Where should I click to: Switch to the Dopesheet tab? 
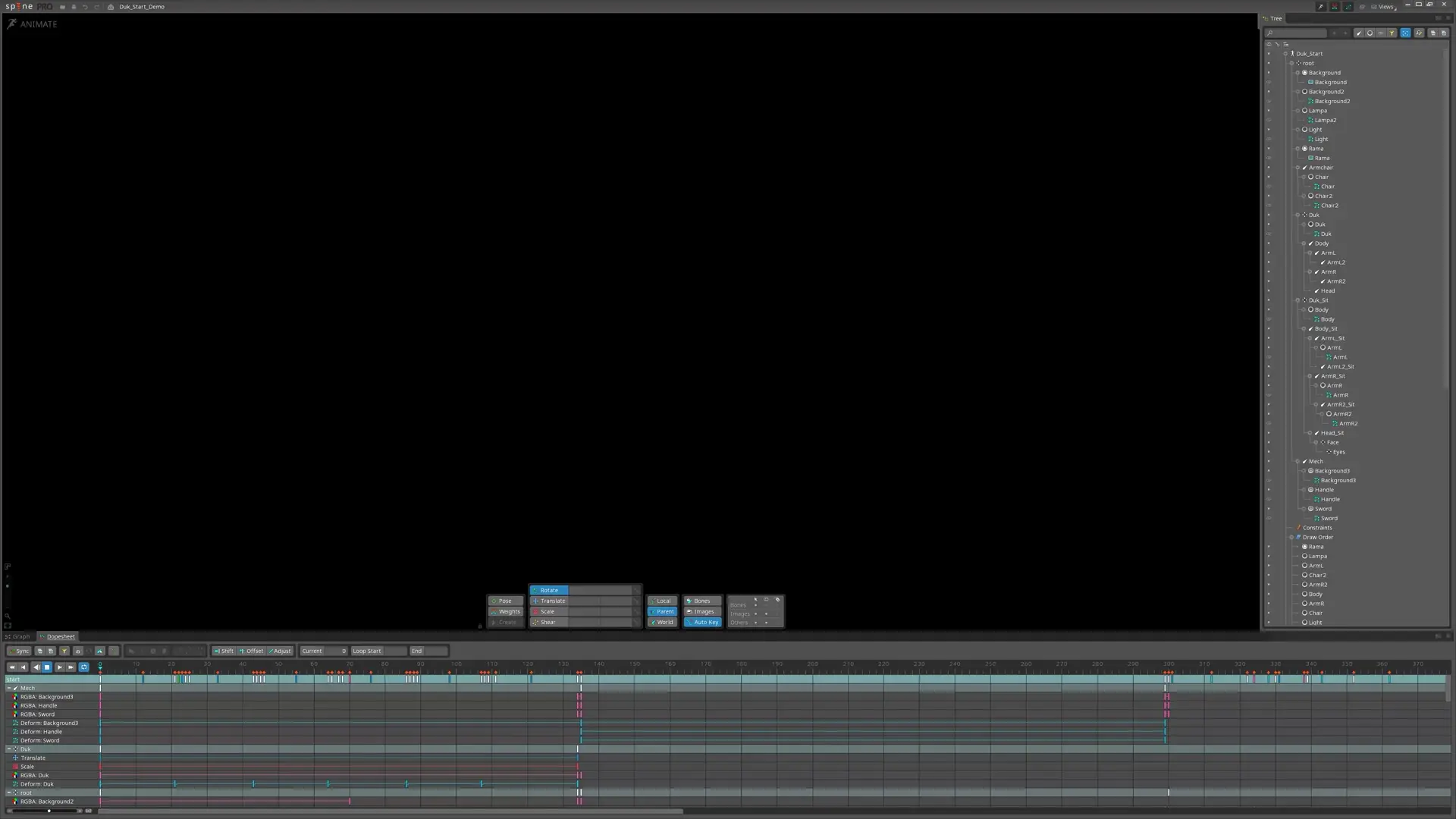click(x=58, y=637)
